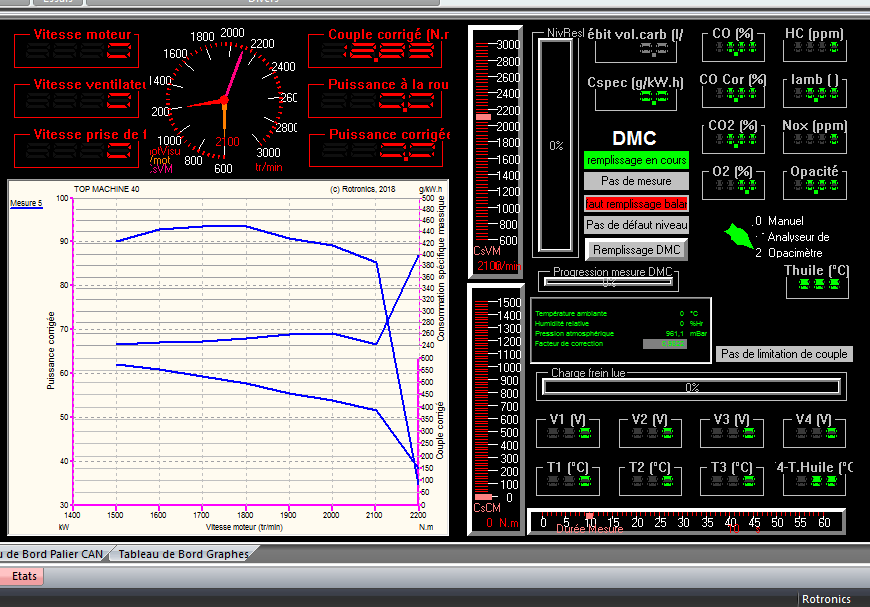Click the Facteur de correction value field
This screenshot has height=607, width=870.
[664, 343]
